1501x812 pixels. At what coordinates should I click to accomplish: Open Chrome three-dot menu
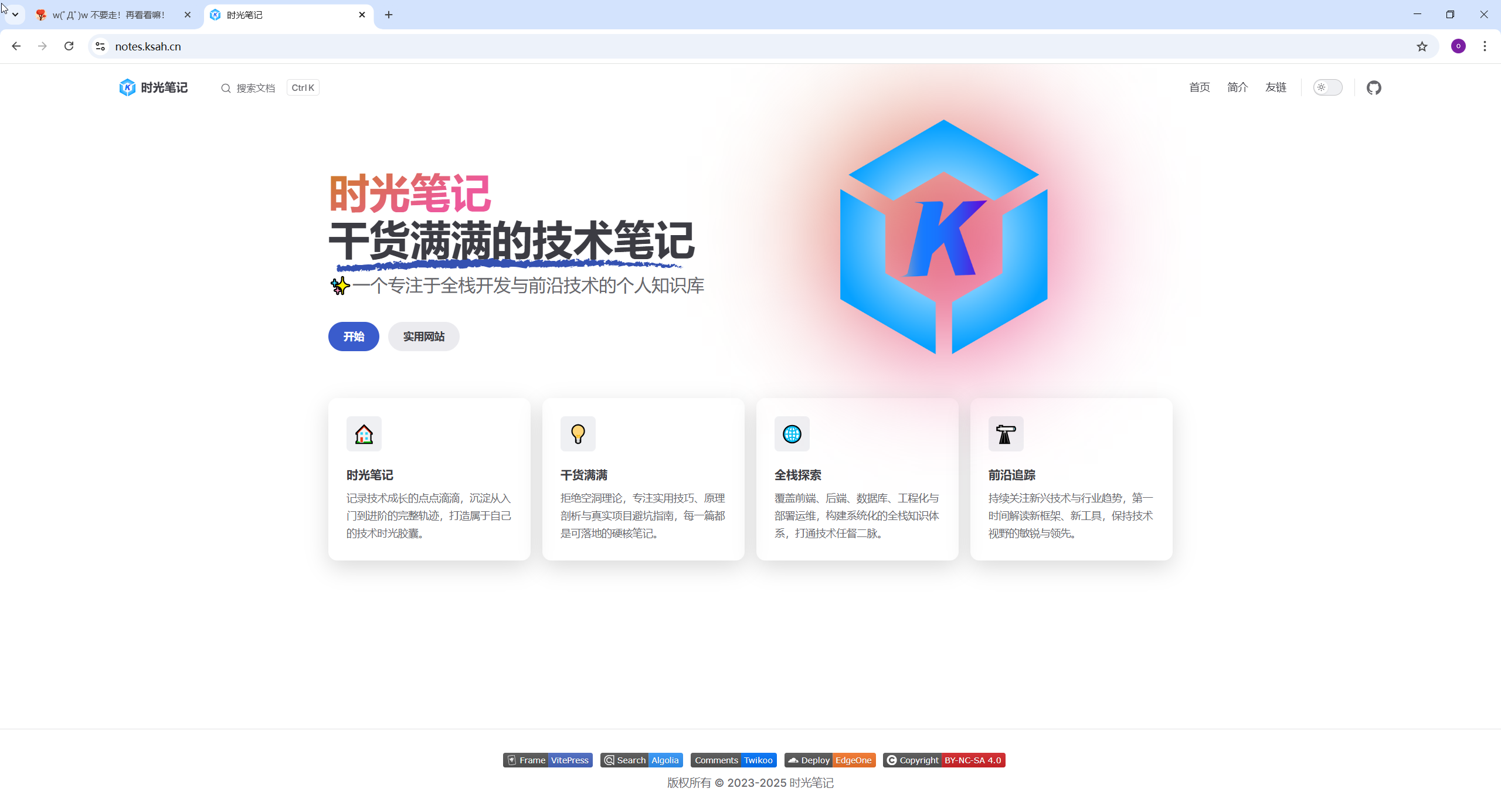point(1485,46)
